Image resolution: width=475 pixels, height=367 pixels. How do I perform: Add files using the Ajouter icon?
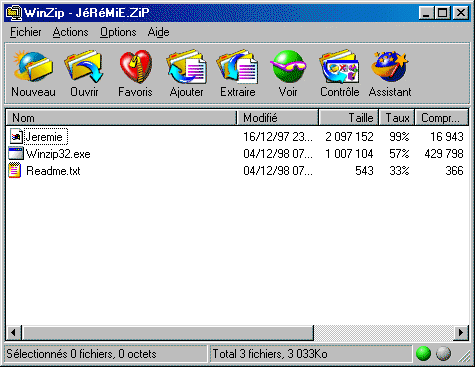click(x=186, y=67)
